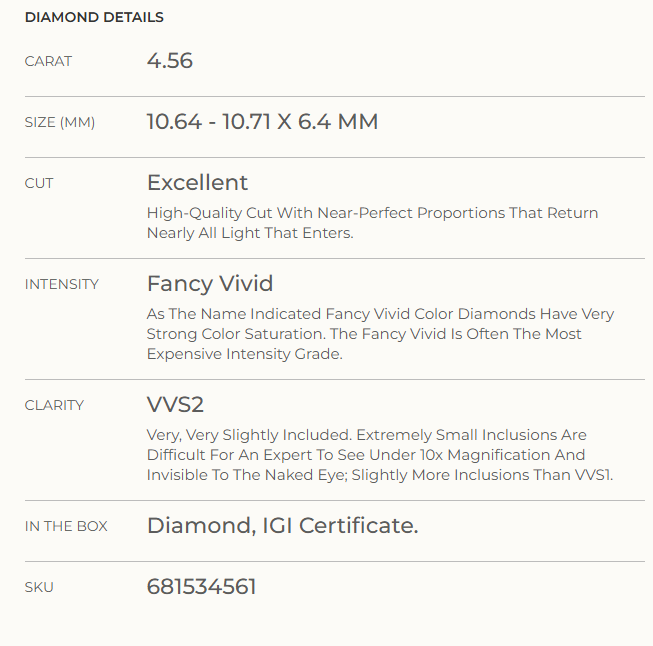This screenshot has width=653, height=646.
Task: Click the words Nearly All Light That Enters
Action: tap(250, 233)
